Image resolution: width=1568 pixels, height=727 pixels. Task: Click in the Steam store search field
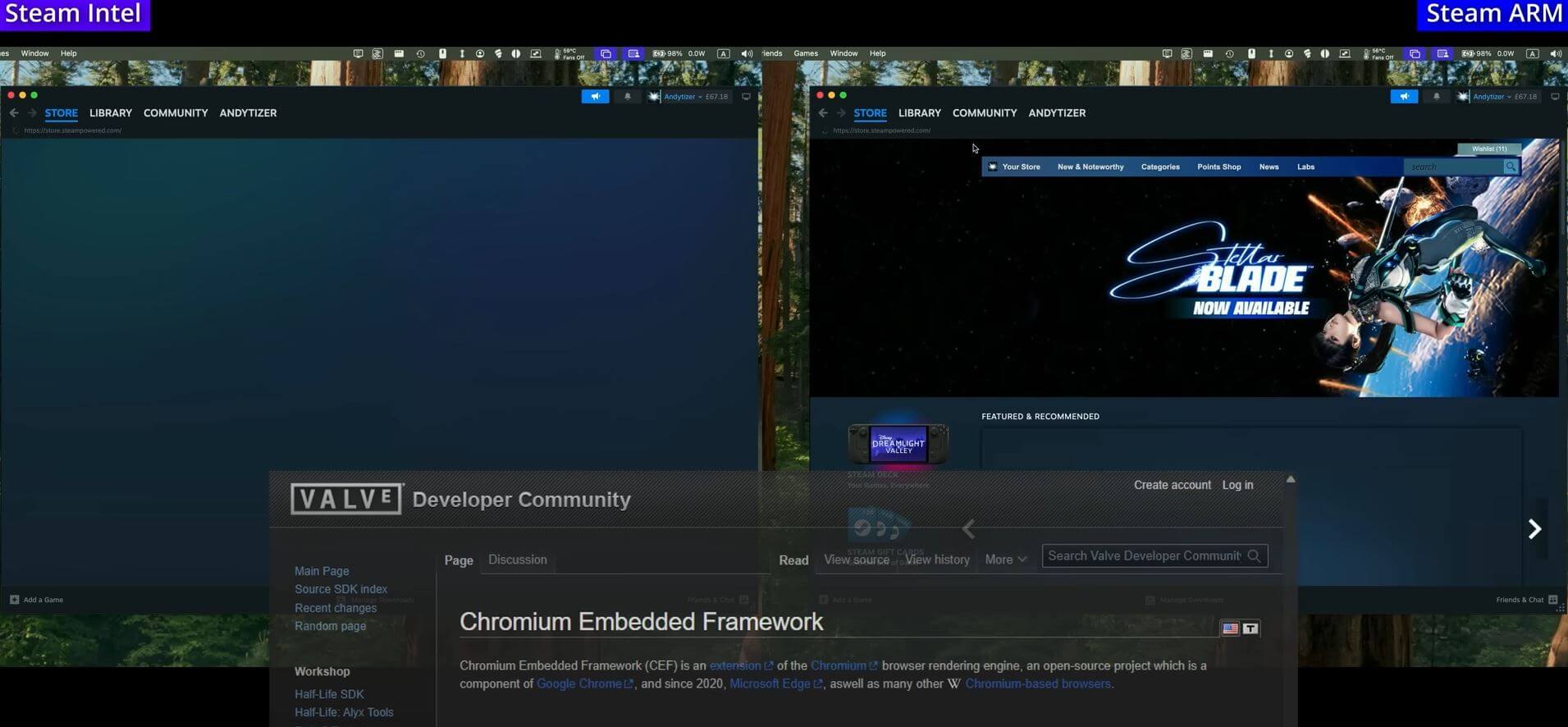[1453, 167]
